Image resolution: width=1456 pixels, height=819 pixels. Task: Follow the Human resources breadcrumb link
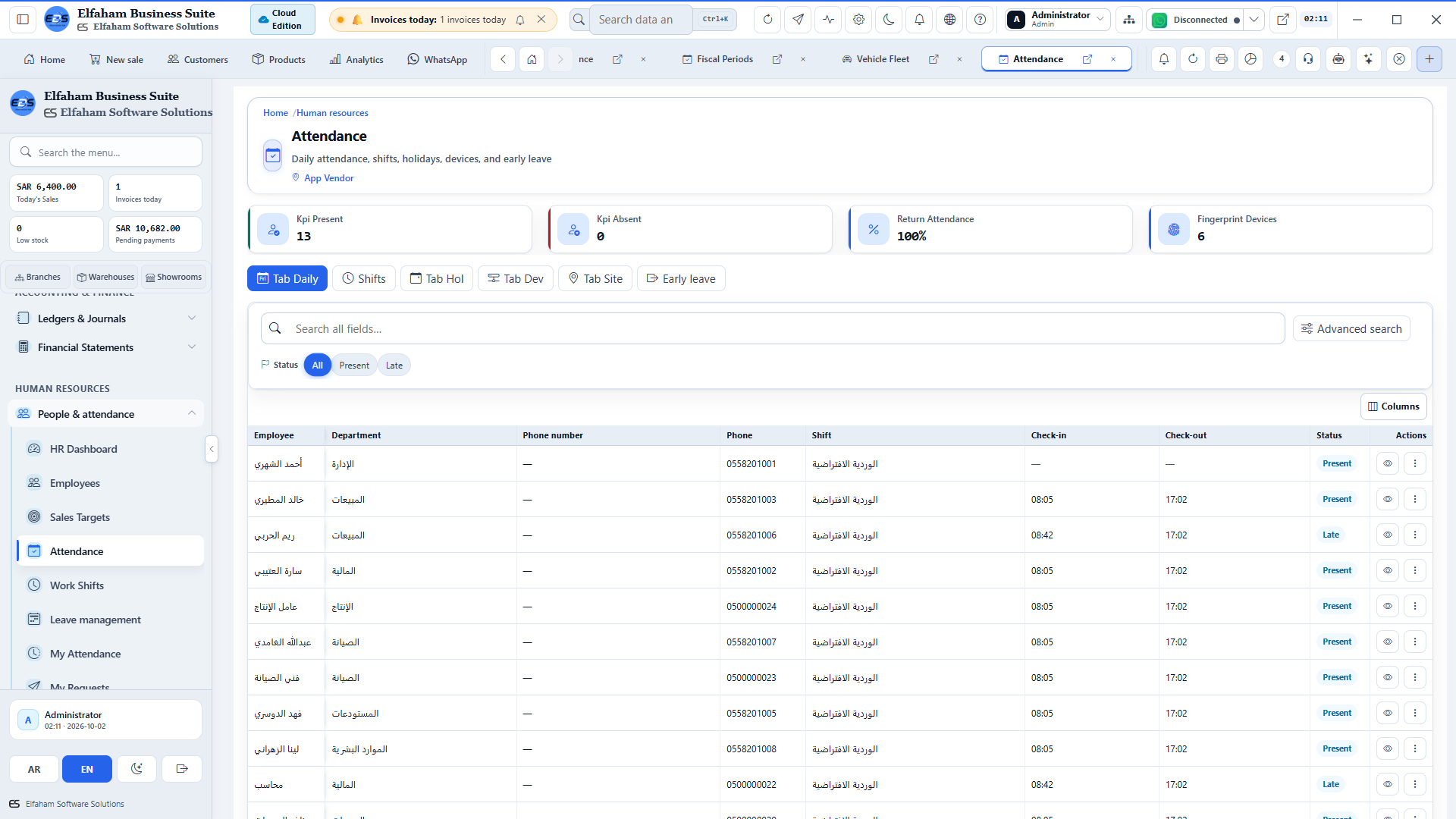tap(332, 113)
